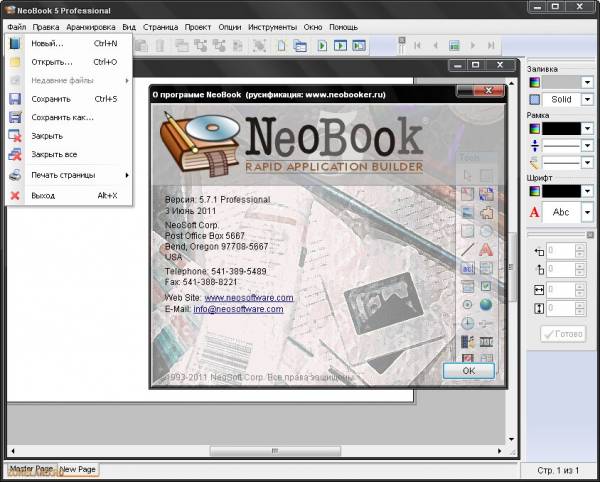600x482 pixels.
Task: Click the floppy disk icon for Сохранить
Action: click(x=15, y=99)
